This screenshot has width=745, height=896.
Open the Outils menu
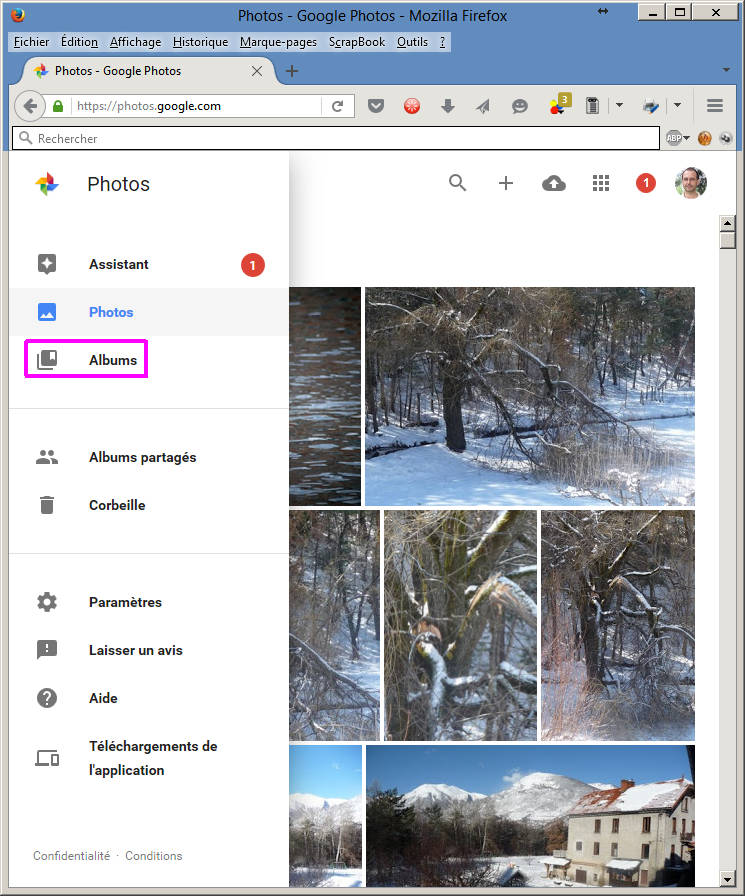[412, 42]
